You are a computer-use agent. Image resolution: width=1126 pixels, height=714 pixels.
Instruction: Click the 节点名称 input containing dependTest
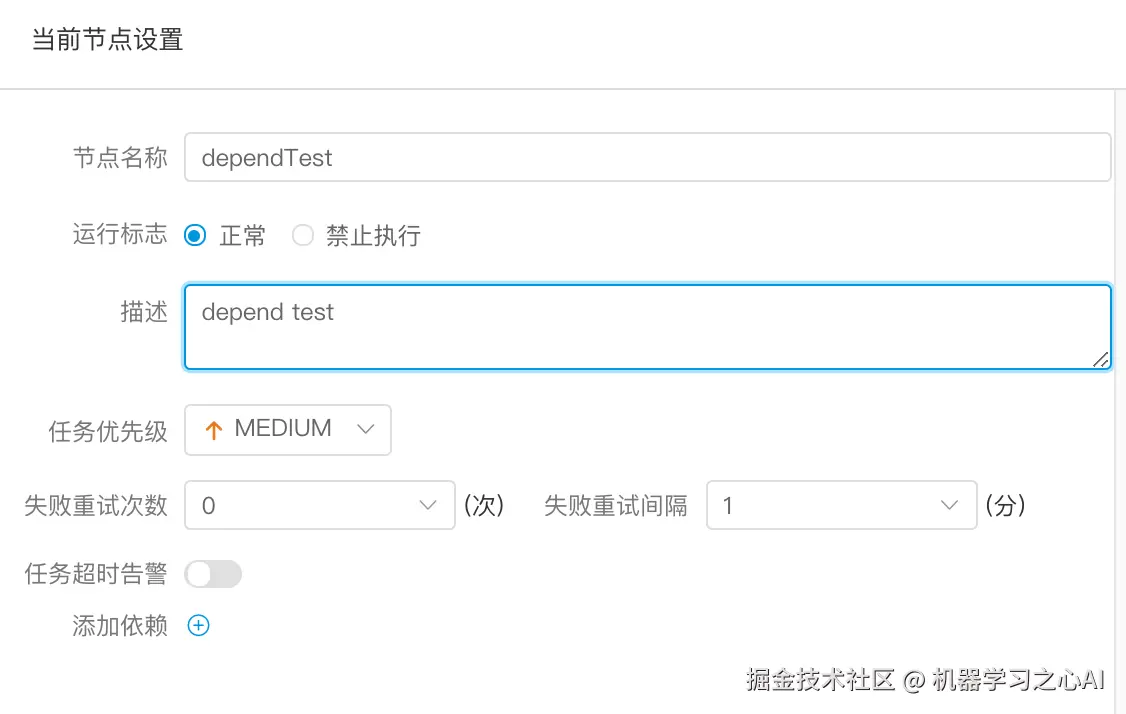(x=647, y=158)
